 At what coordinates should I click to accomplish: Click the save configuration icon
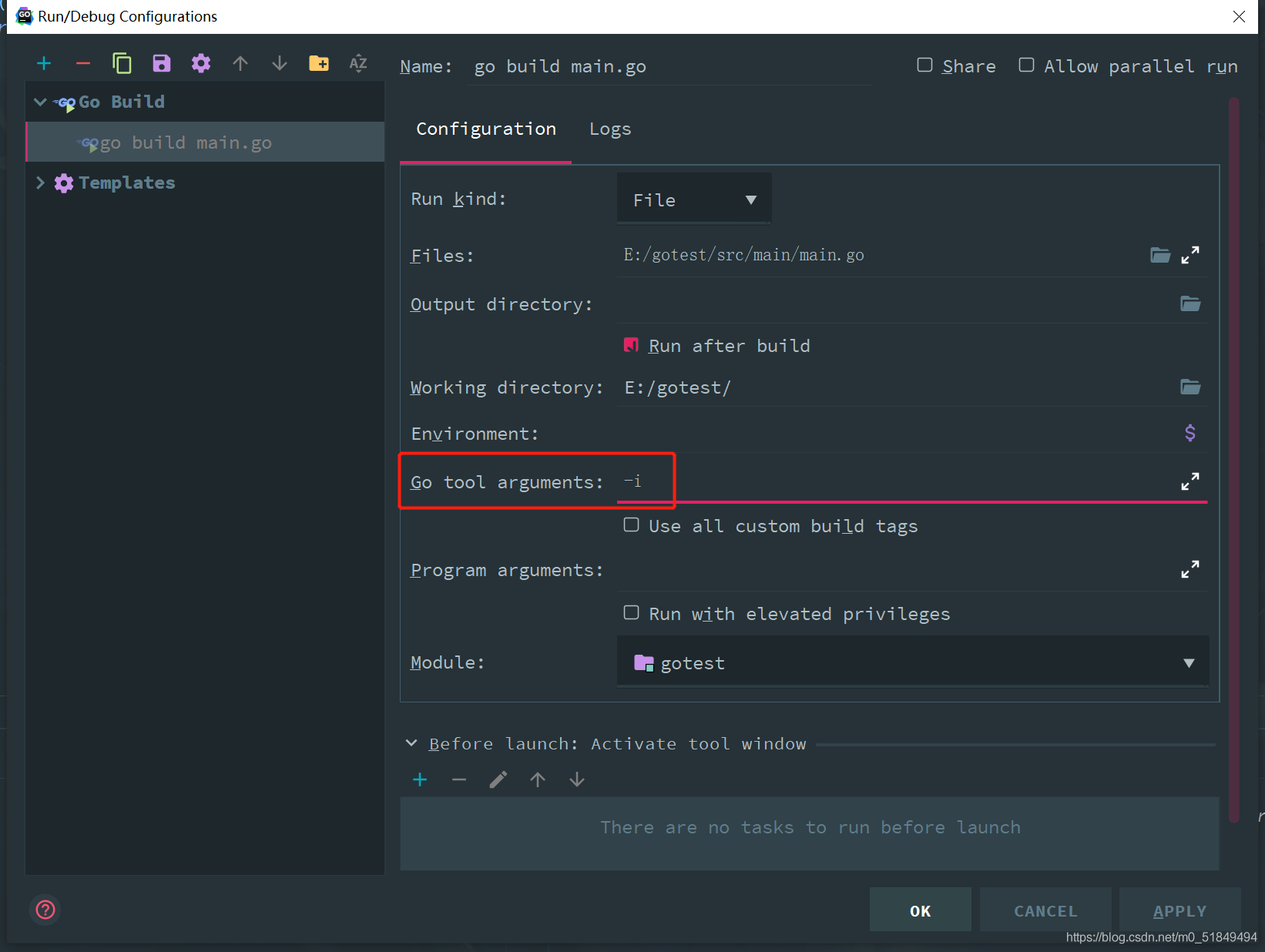point(161,63)
